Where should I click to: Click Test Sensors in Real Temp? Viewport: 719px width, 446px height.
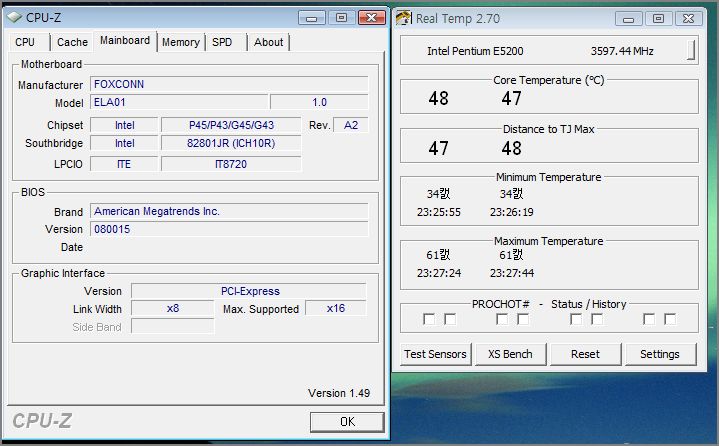click(x=435, y=354)
